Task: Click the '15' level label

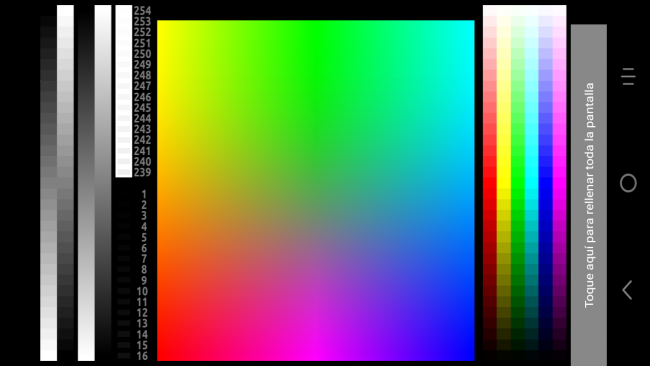Action: pos(142,345)
